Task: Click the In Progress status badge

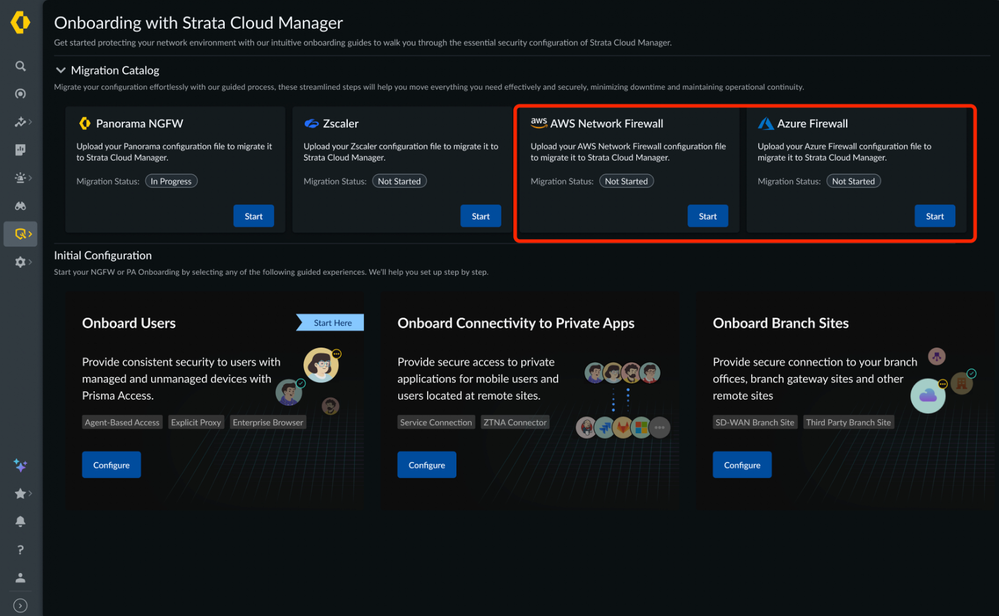Action: [x=171, y=181]
